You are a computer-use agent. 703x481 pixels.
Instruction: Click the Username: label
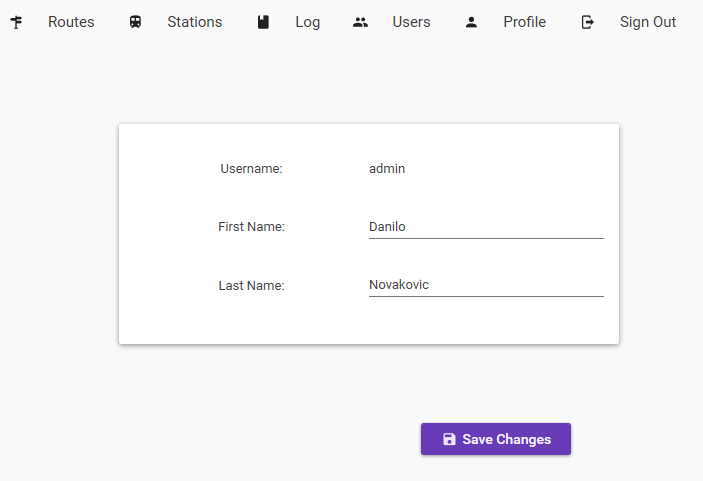point(252,169)
